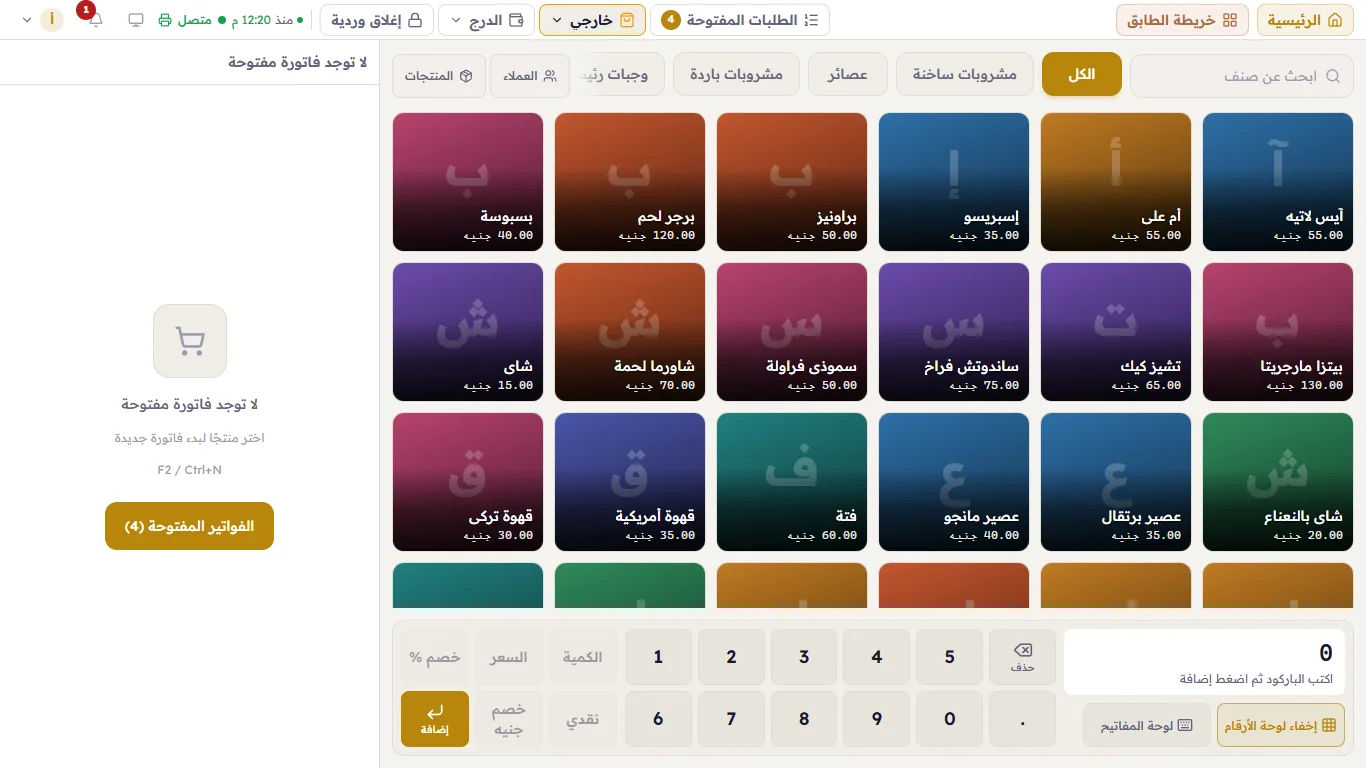Click the backspace delete key on the numpad
1366x768 pixels.
tap(1022, 657)
